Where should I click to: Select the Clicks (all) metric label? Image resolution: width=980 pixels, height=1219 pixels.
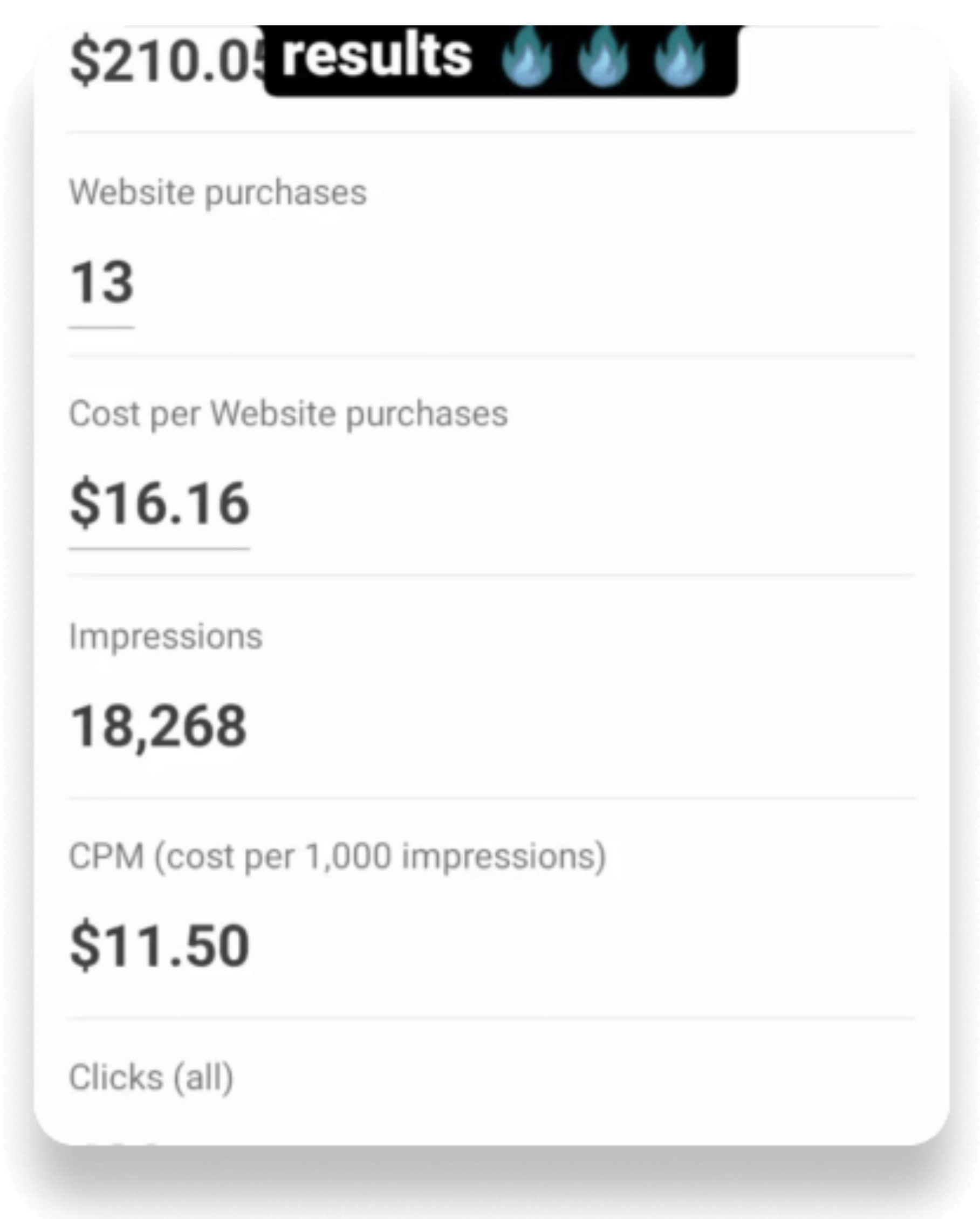[151, 1077]
